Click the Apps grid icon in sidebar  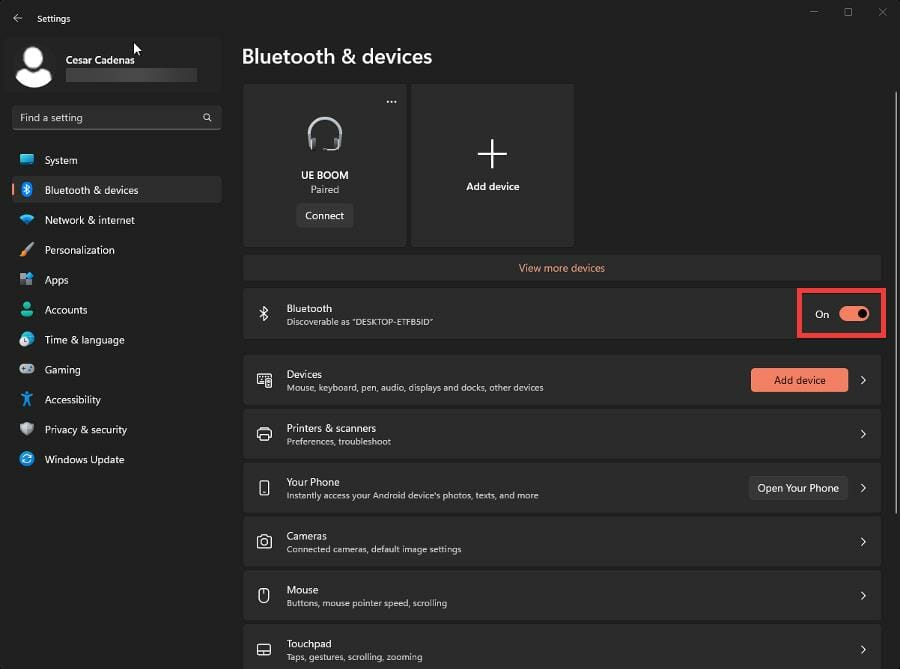click(x=27, y=279)
